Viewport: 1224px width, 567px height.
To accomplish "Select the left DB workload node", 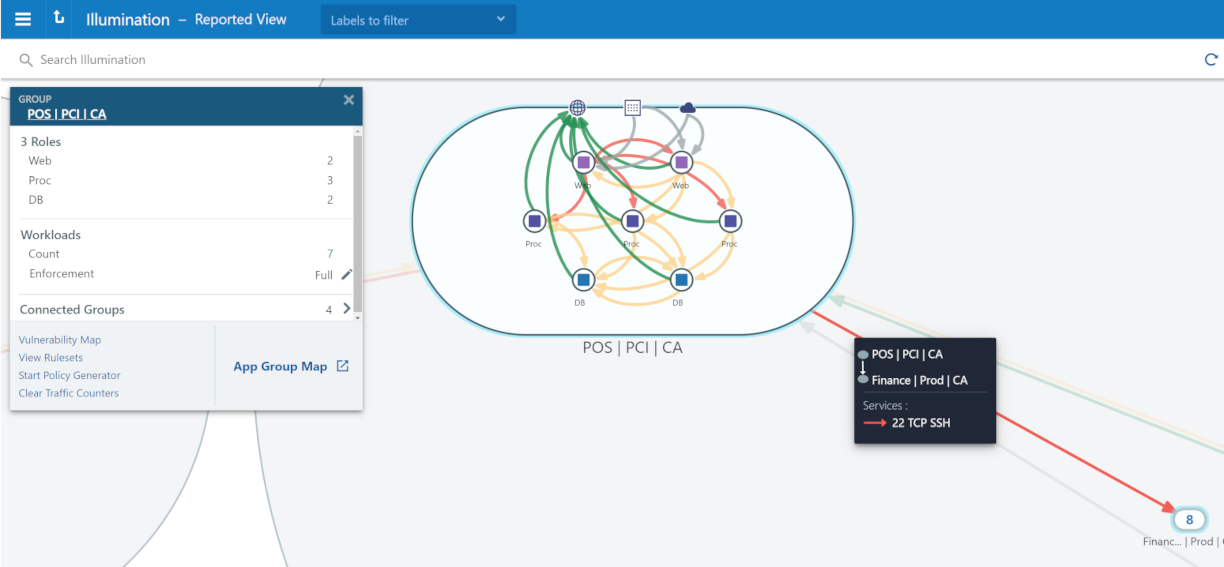I will coord(583,279).
